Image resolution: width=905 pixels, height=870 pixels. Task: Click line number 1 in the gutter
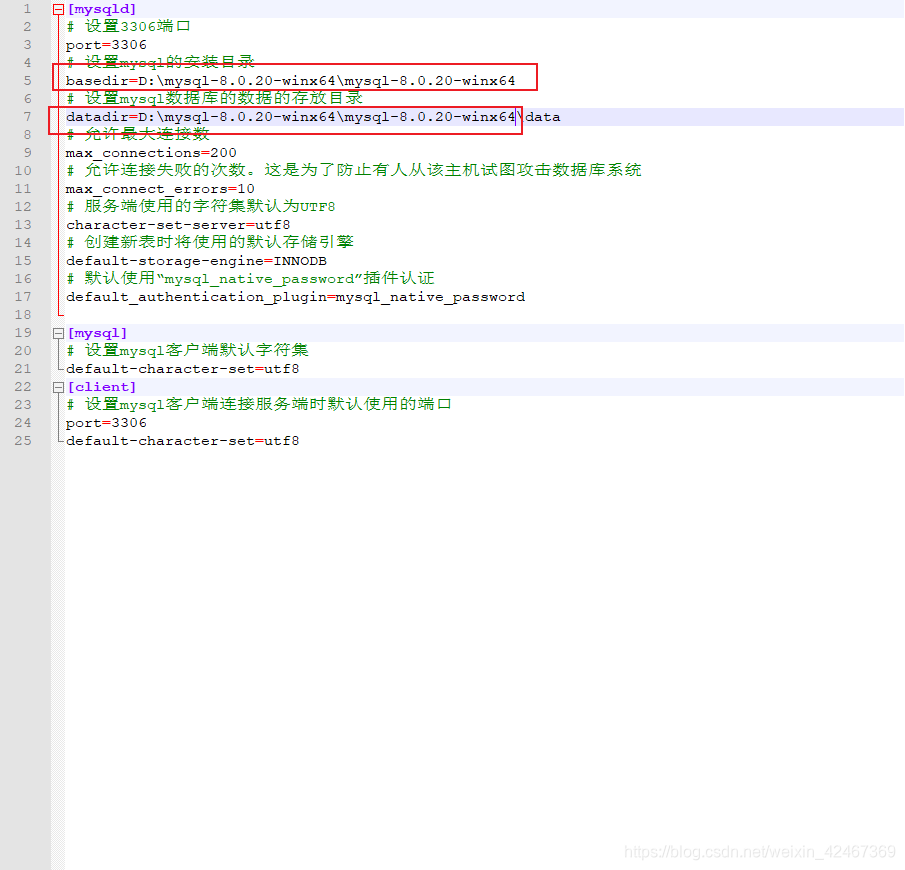(26, 8)
